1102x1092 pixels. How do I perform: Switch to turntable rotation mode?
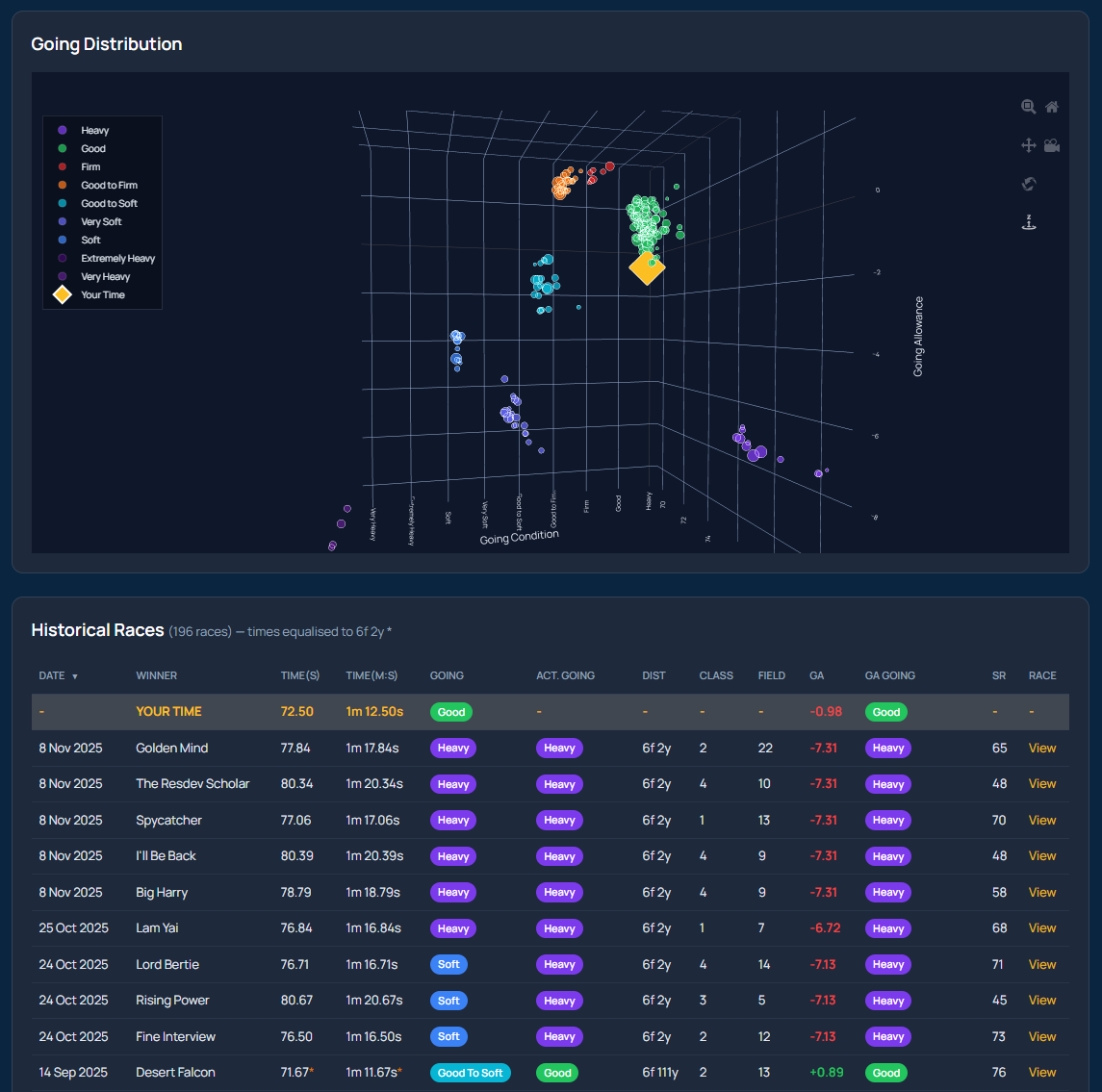[1028, 222]
